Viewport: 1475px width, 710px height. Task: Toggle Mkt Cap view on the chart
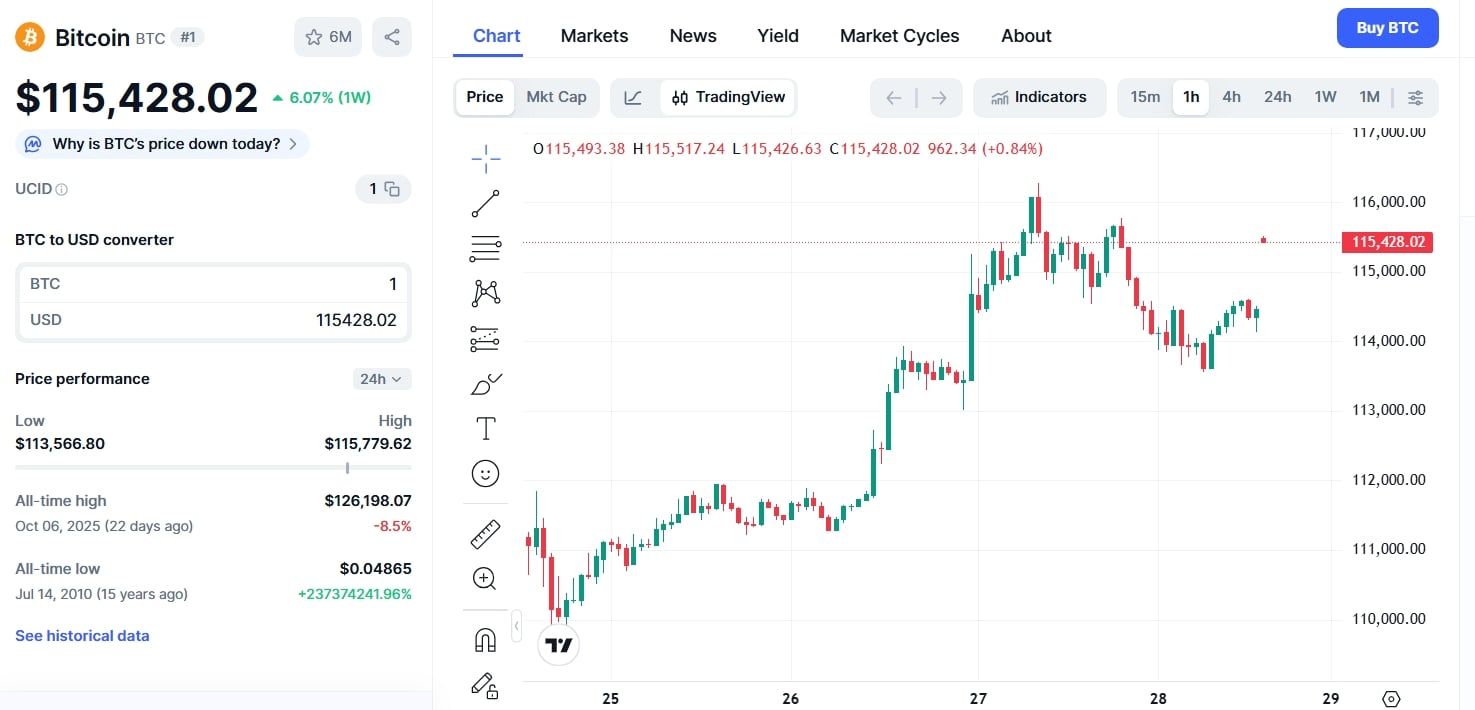556,97
